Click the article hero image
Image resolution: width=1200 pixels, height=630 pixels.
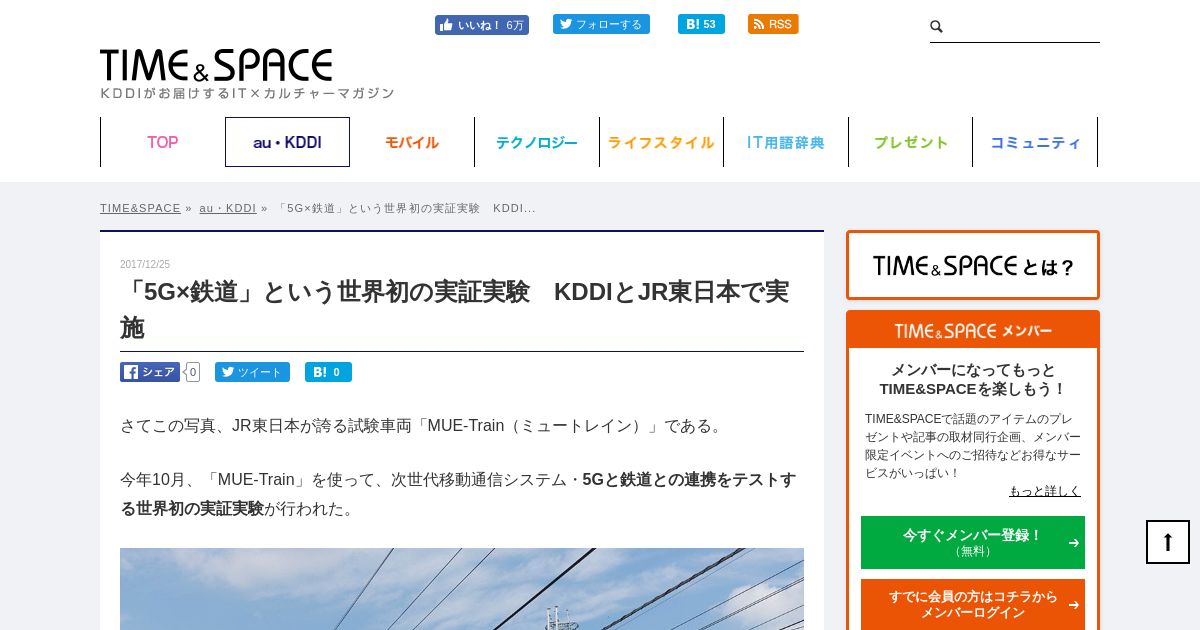[462, 589]
